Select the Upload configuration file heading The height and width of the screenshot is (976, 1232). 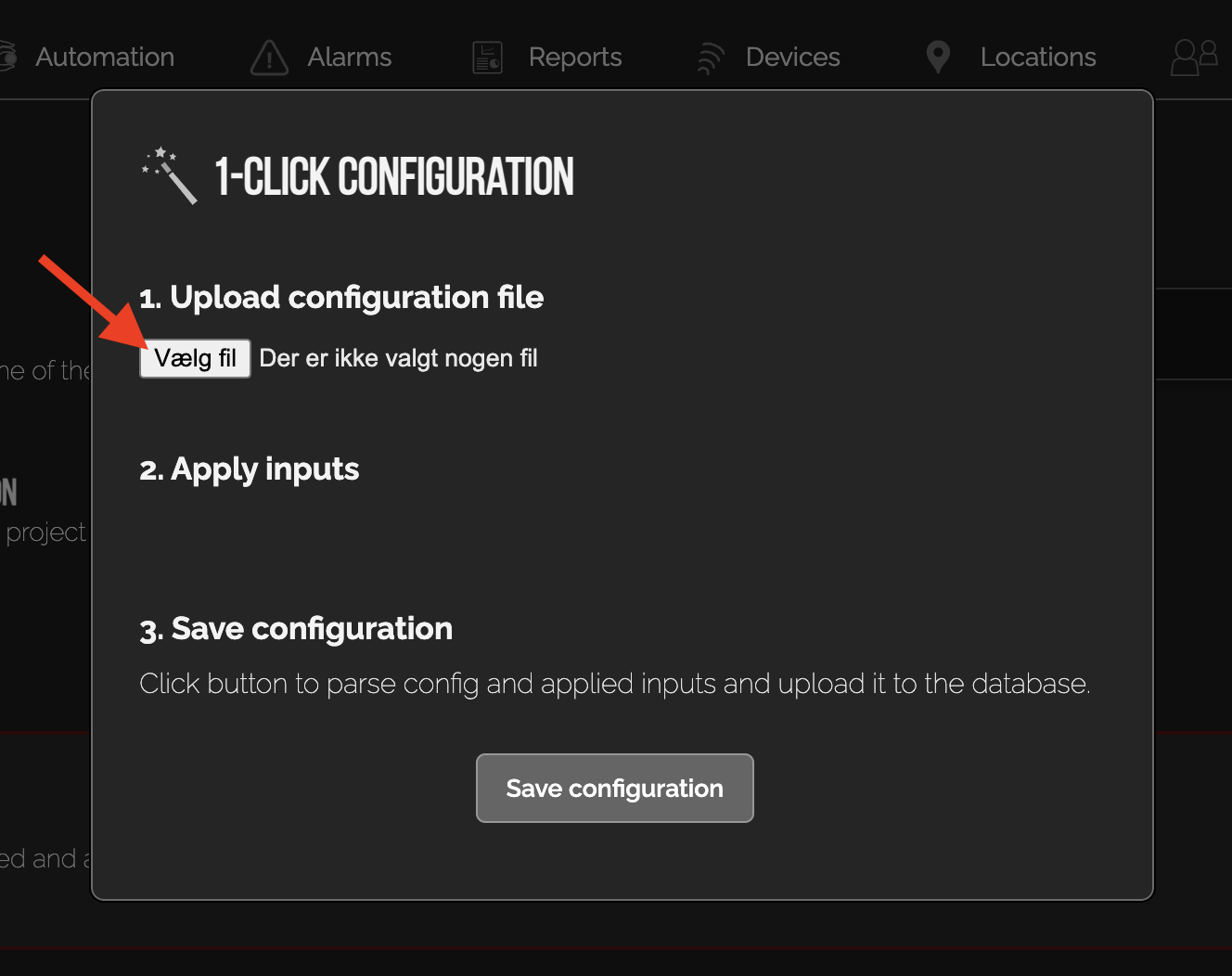pyautogui.click(x=341, y=297)
